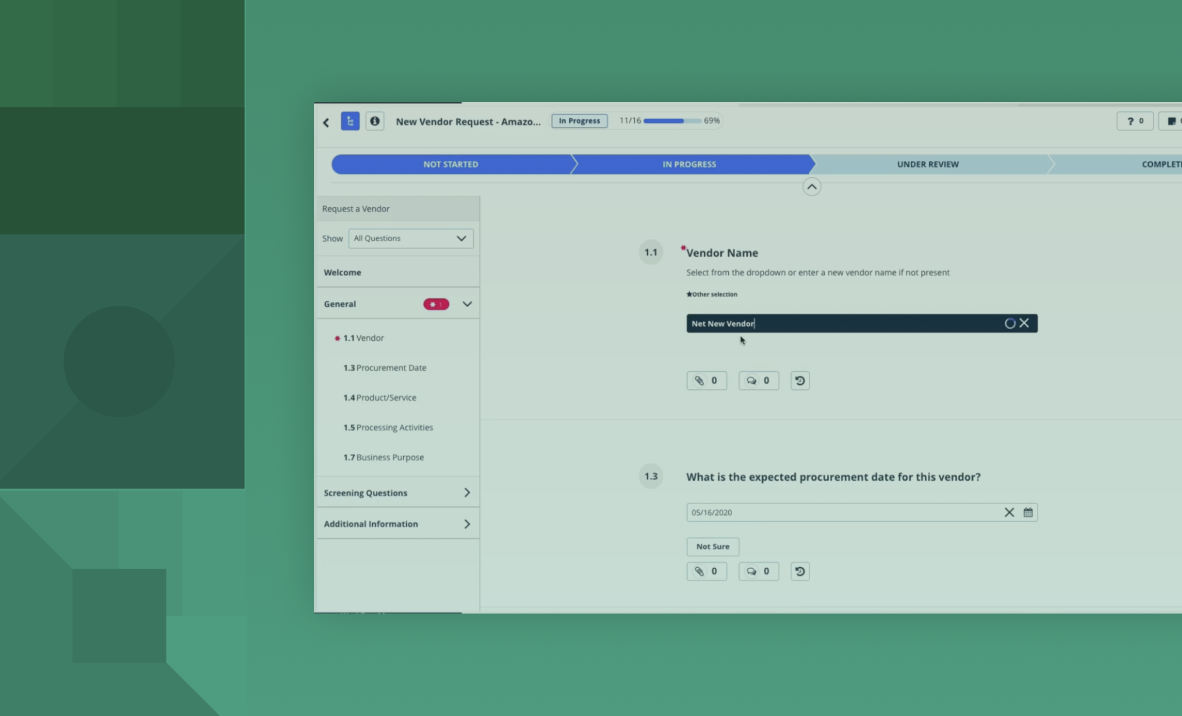Open the calendar icon on the date field
This screenshot has height=716, width=1182.
point(1028,512)
